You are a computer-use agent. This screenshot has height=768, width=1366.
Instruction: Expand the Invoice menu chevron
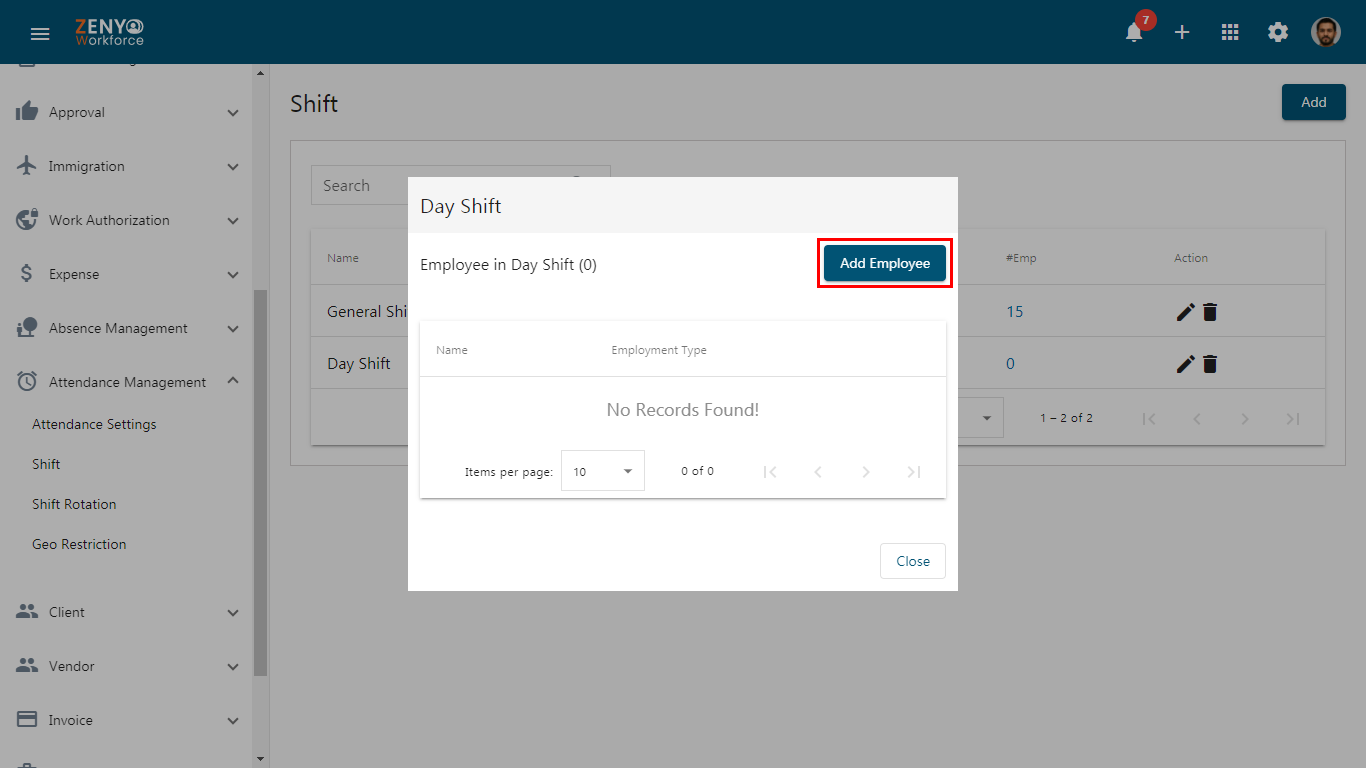(233, 721)
